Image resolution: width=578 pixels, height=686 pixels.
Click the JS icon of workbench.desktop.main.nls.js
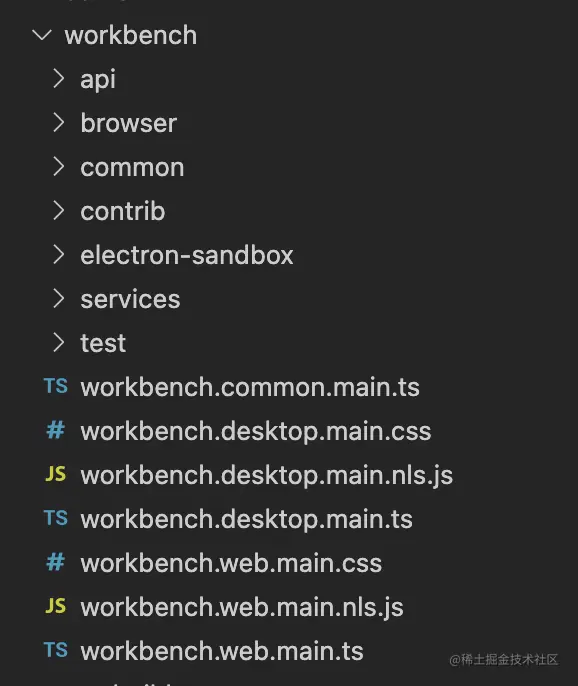(x=56, y=474)
